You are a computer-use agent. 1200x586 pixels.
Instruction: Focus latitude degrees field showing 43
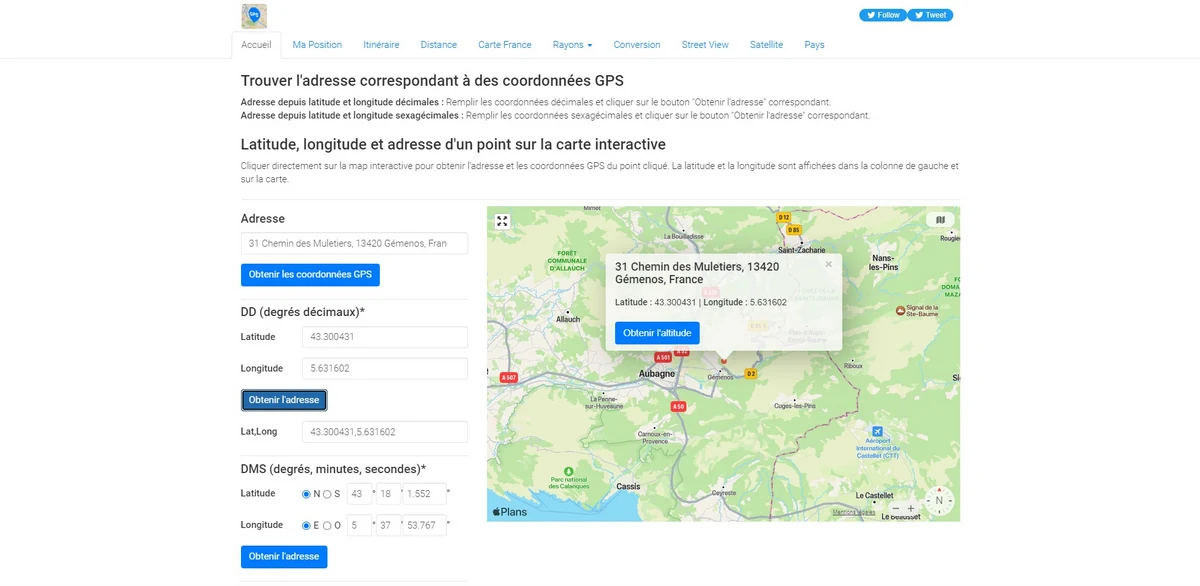(x=359, y=494)
